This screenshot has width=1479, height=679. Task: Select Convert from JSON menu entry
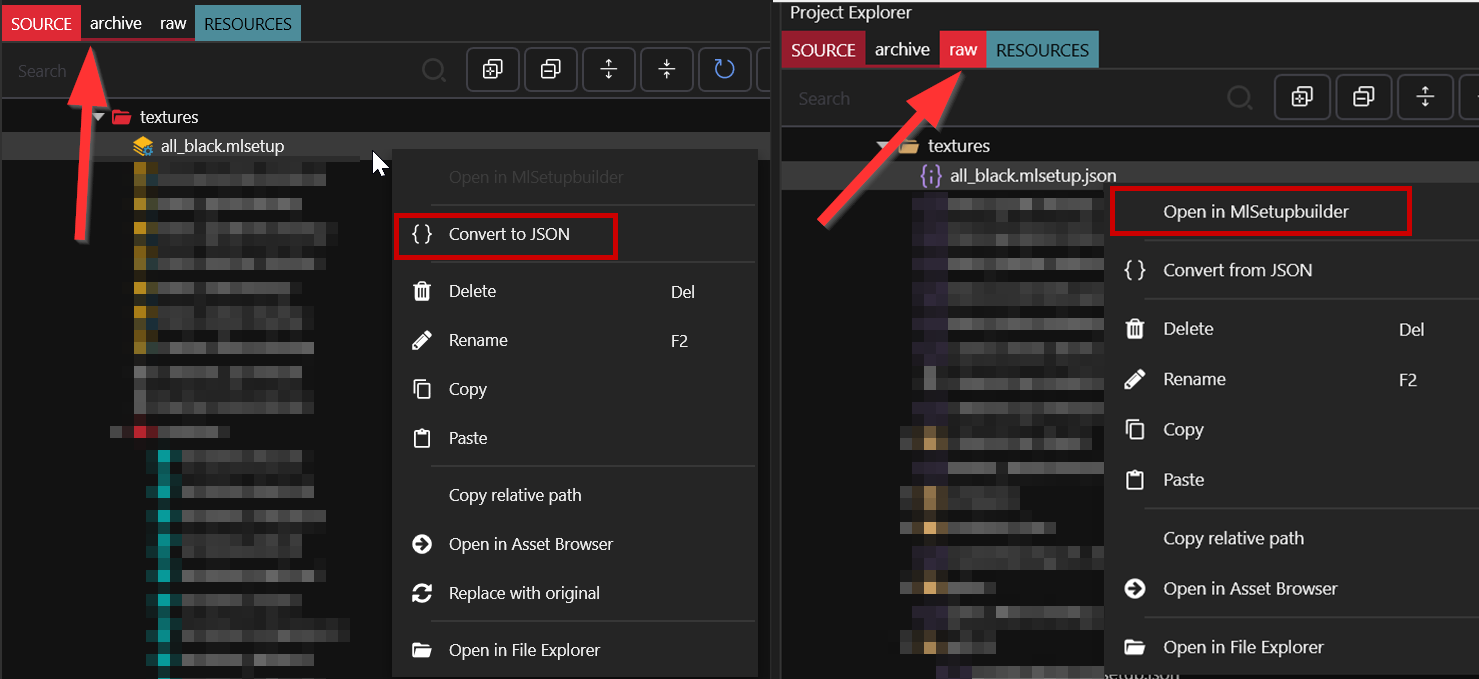pyautogui.click(x=1237, y=270)
